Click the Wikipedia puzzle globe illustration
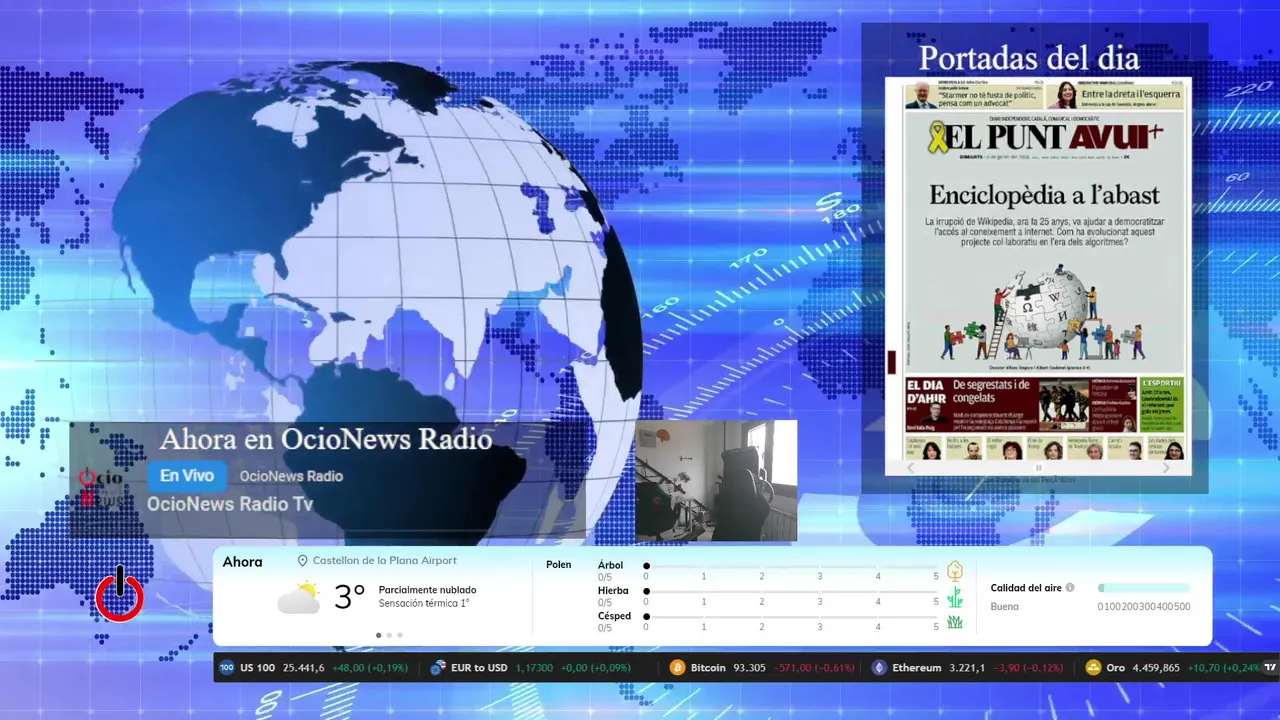This screenshot has width=1280, height=720. [x=1045, y=308]
